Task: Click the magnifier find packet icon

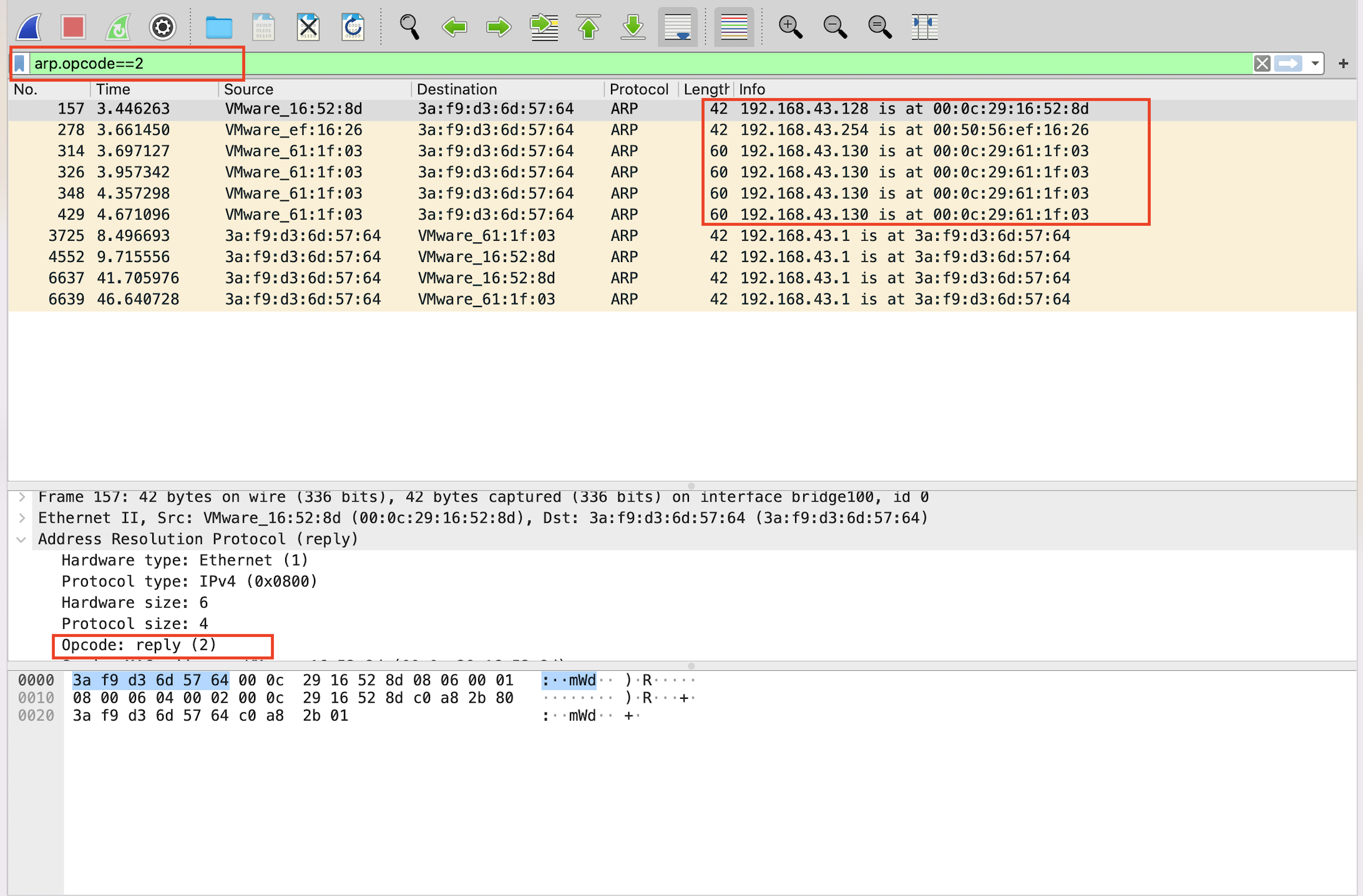Action: [409, 27]
